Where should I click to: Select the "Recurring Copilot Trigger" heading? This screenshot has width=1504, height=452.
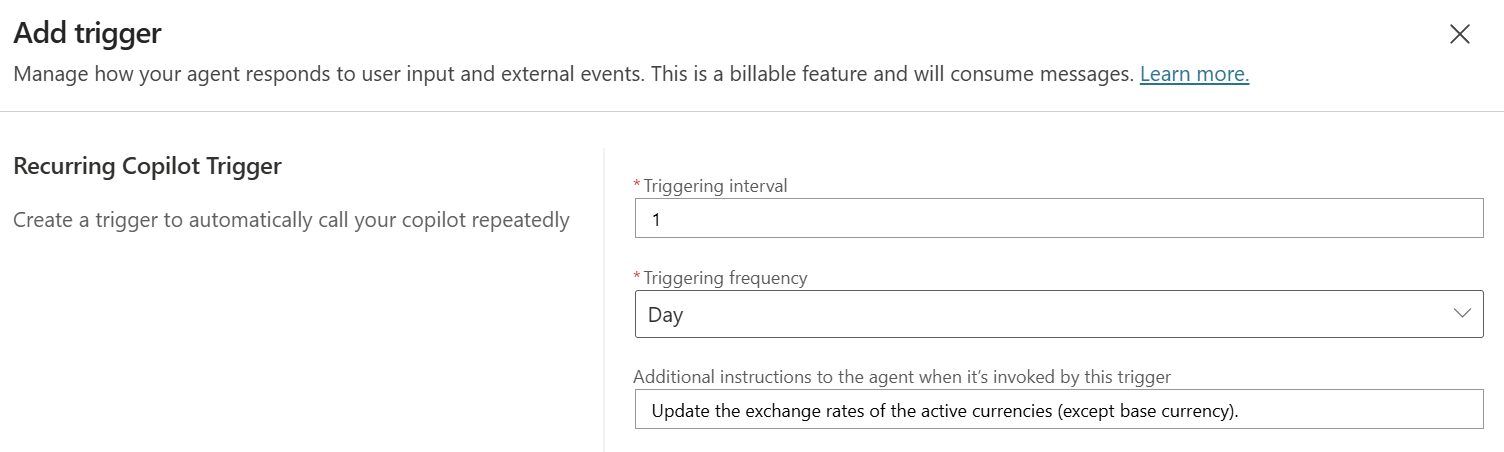click(x=147, y=166)
